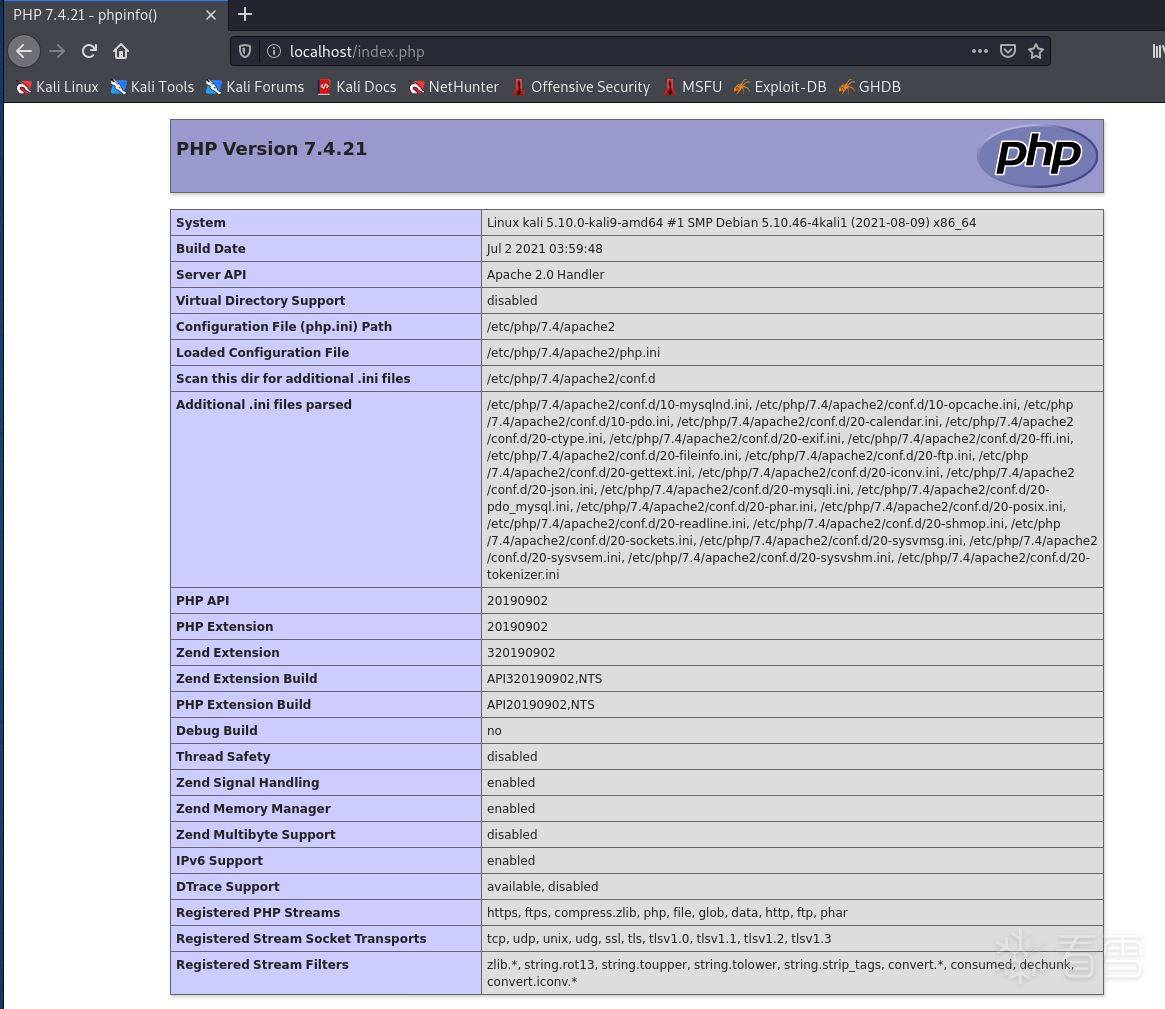Go back using the browser back arrow

[24, 51]
